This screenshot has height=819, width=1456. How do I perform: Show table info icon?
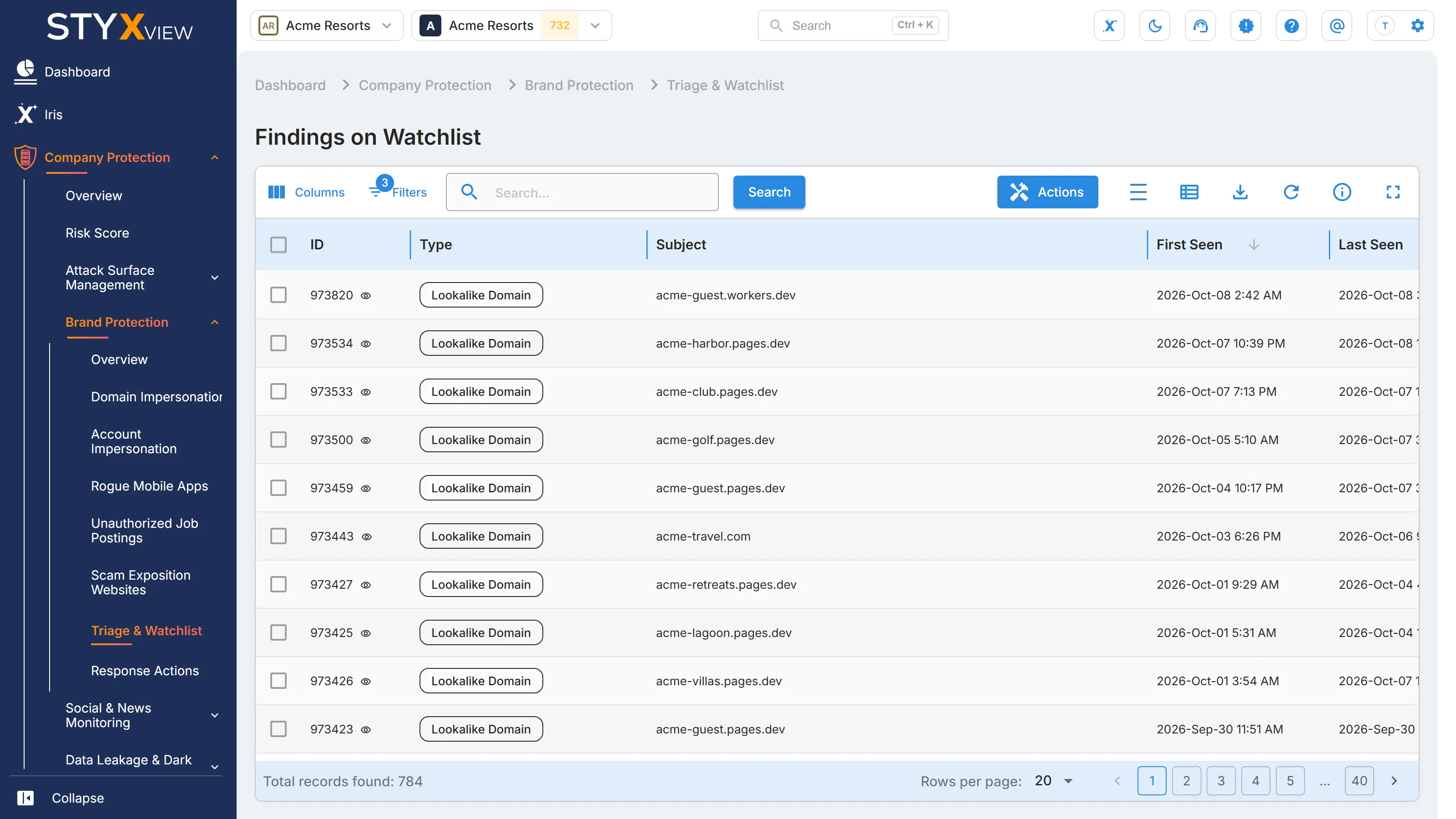(1342, 192)
